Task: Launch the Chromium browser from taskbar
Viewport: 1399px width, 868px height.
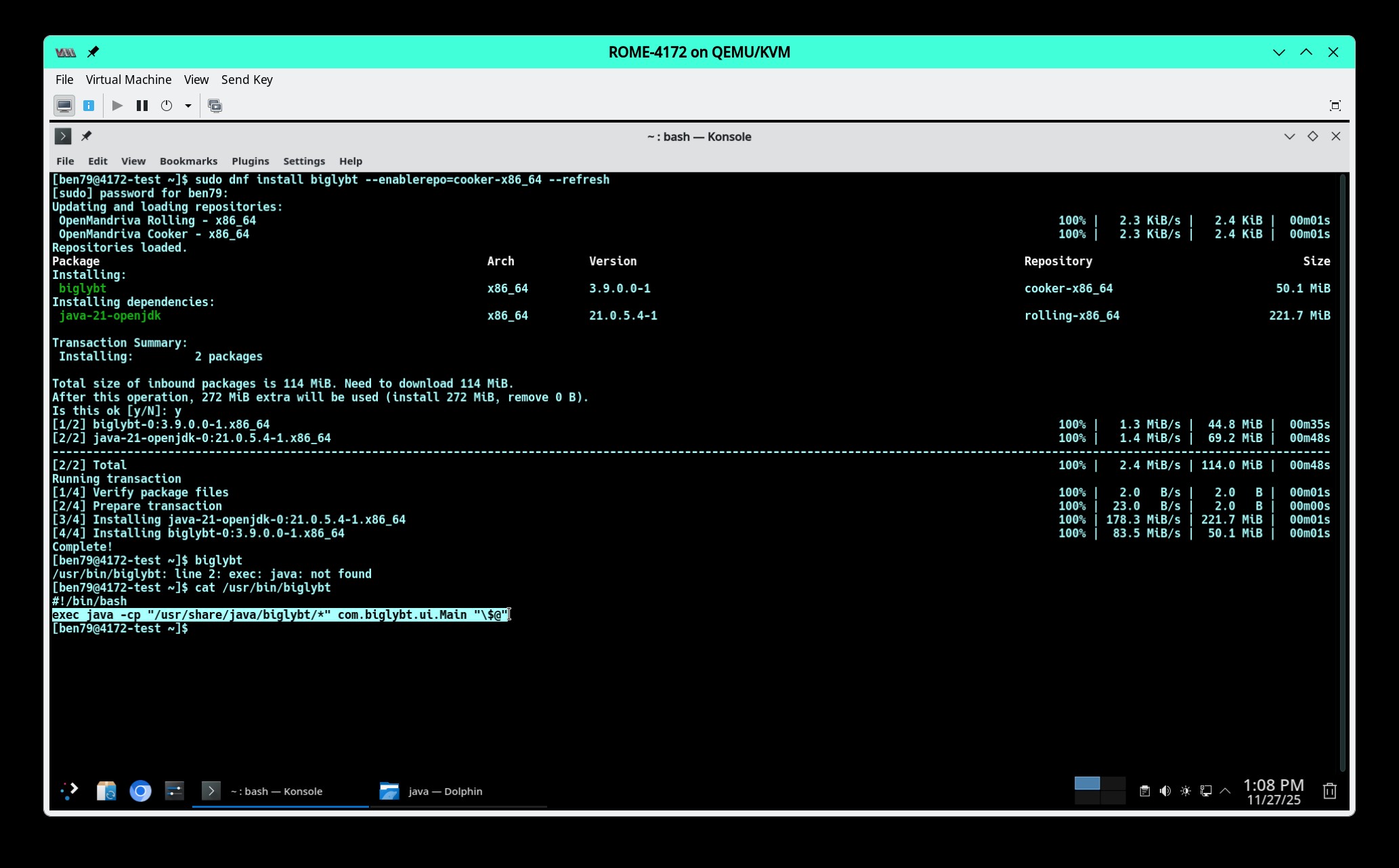Action: click(140, 791)
